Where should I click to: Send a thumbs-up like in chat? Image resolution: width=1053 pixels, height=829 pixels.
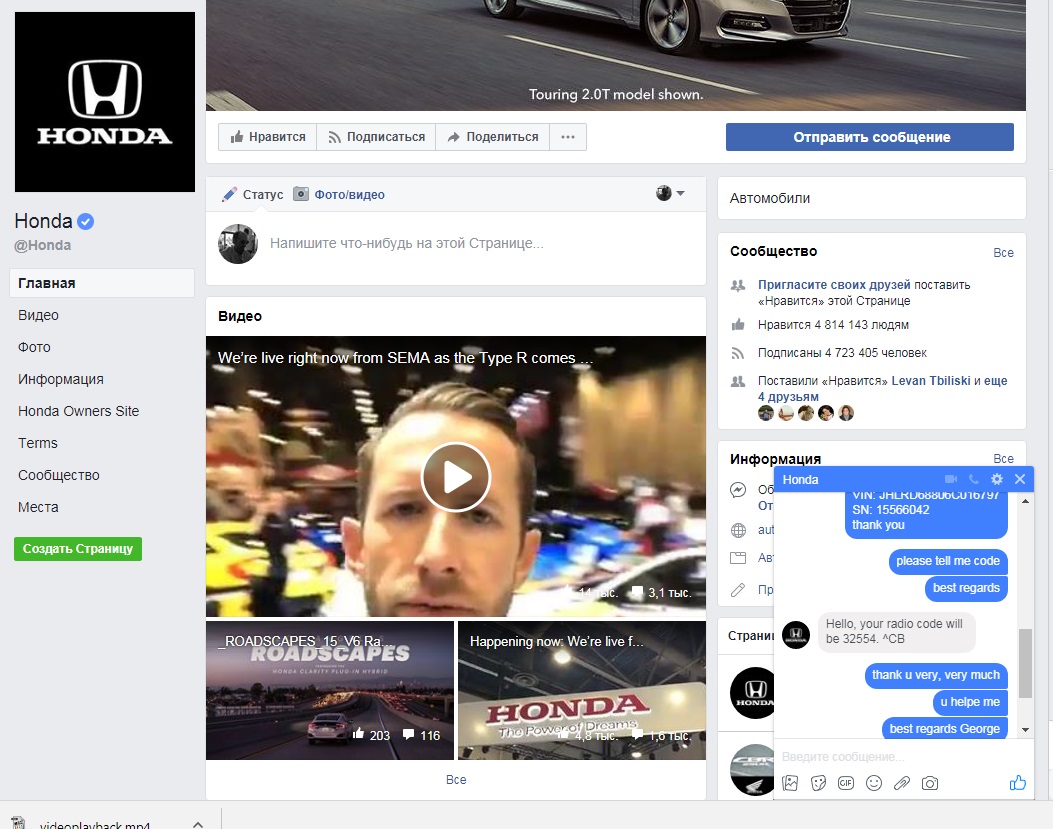1017,782
